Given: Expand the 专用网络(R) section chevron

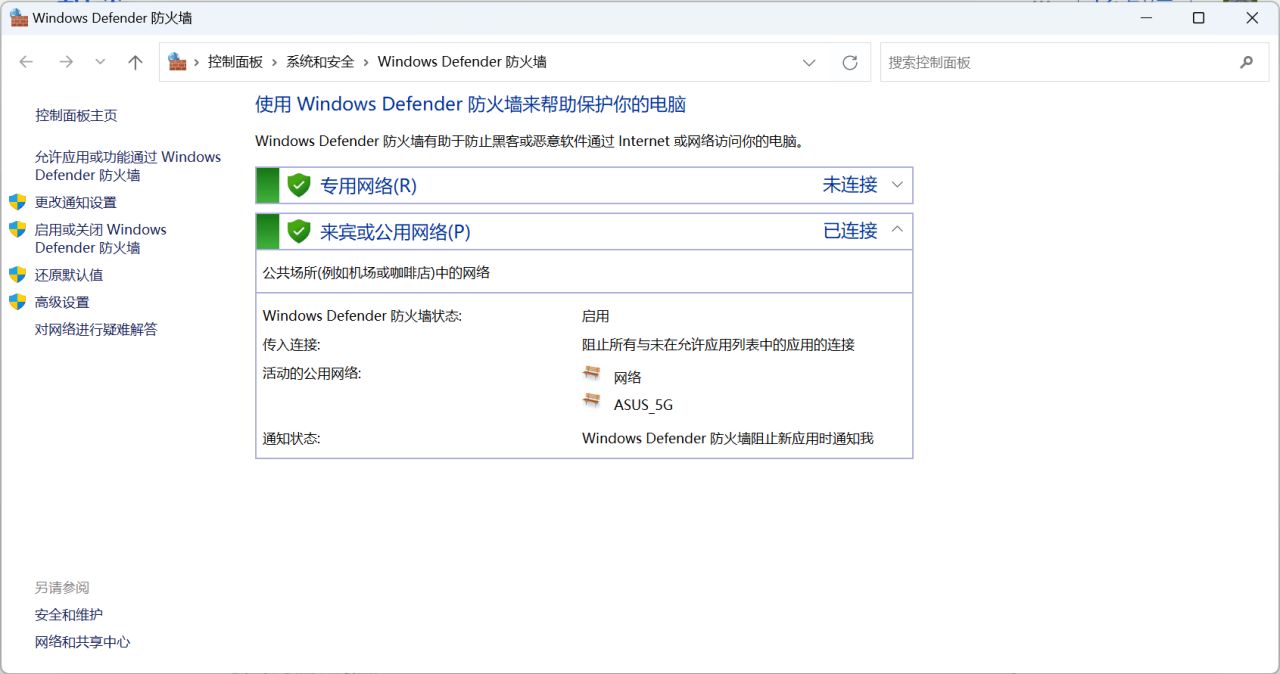Looking at the screenshot, I should pyautogui.click(x=897, y=185).
